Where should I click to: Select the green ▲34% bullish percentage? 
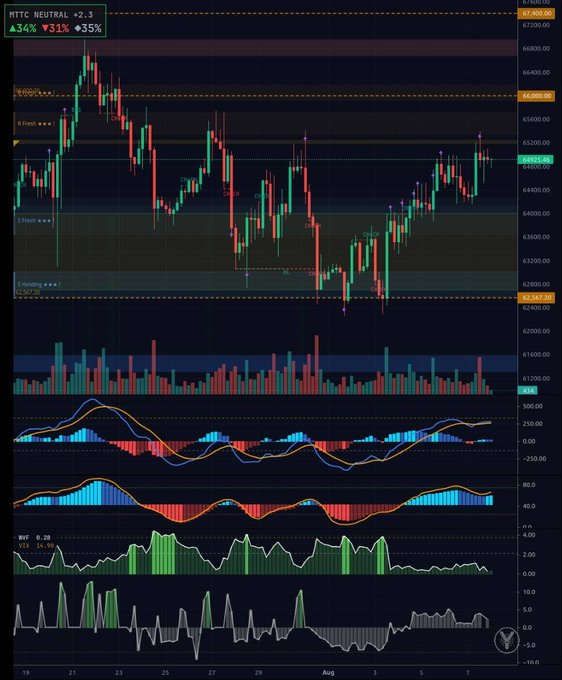coord(23,29)
